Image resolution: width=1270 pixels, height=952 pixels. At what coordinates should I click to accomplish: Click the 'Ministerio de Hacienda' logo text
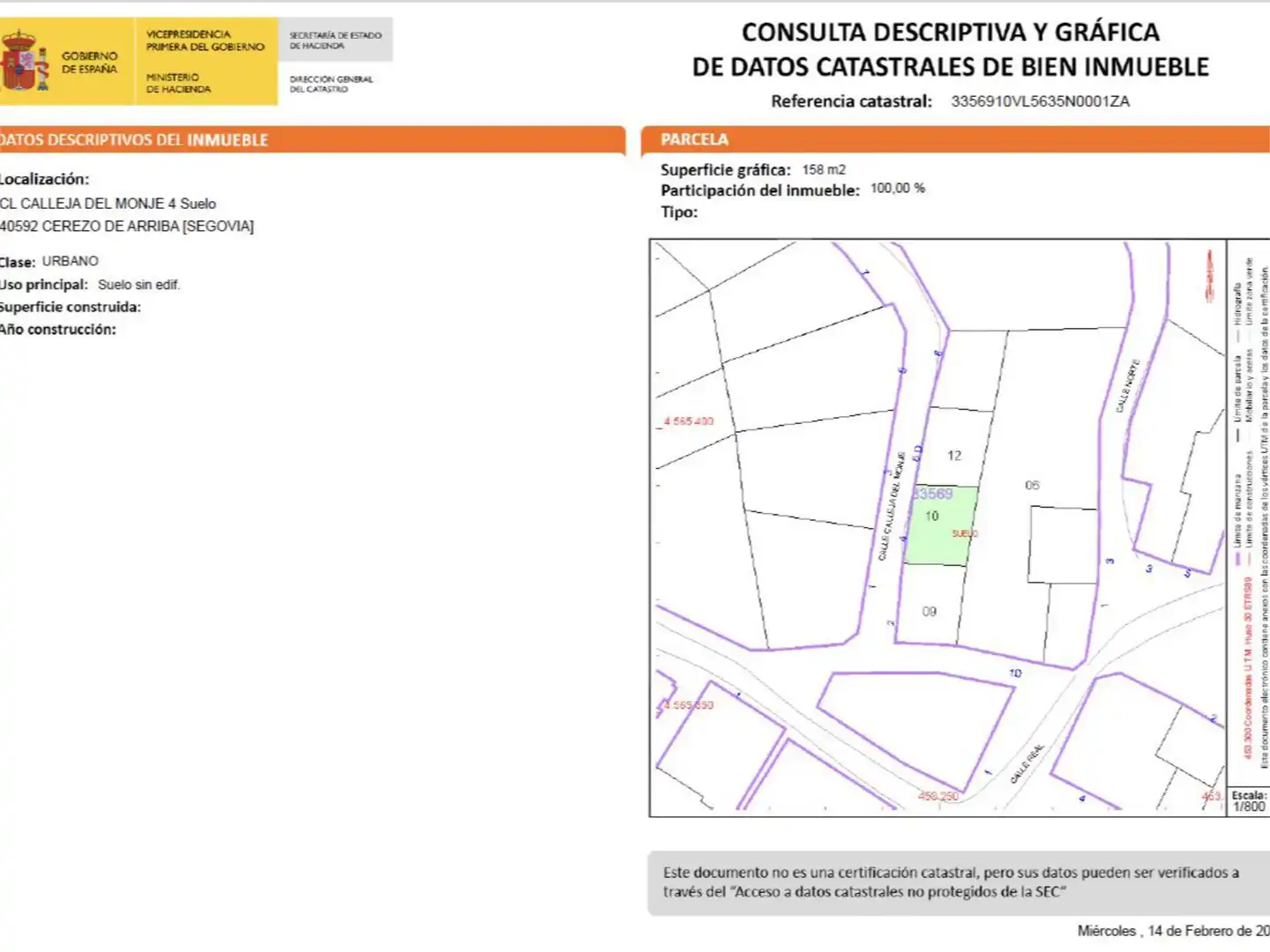[x=178, y=83]
